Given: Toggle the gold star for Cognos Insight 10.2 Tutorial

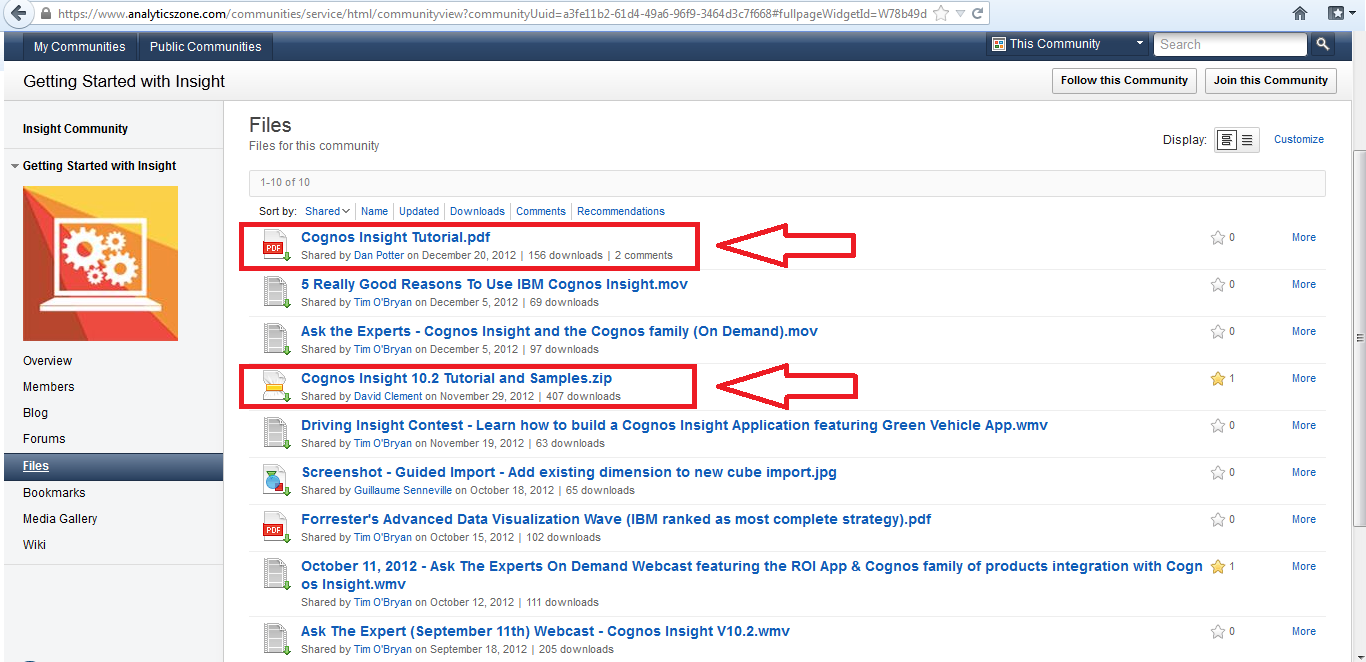Looking at the screenshot, I should [x=1217, y=379].
